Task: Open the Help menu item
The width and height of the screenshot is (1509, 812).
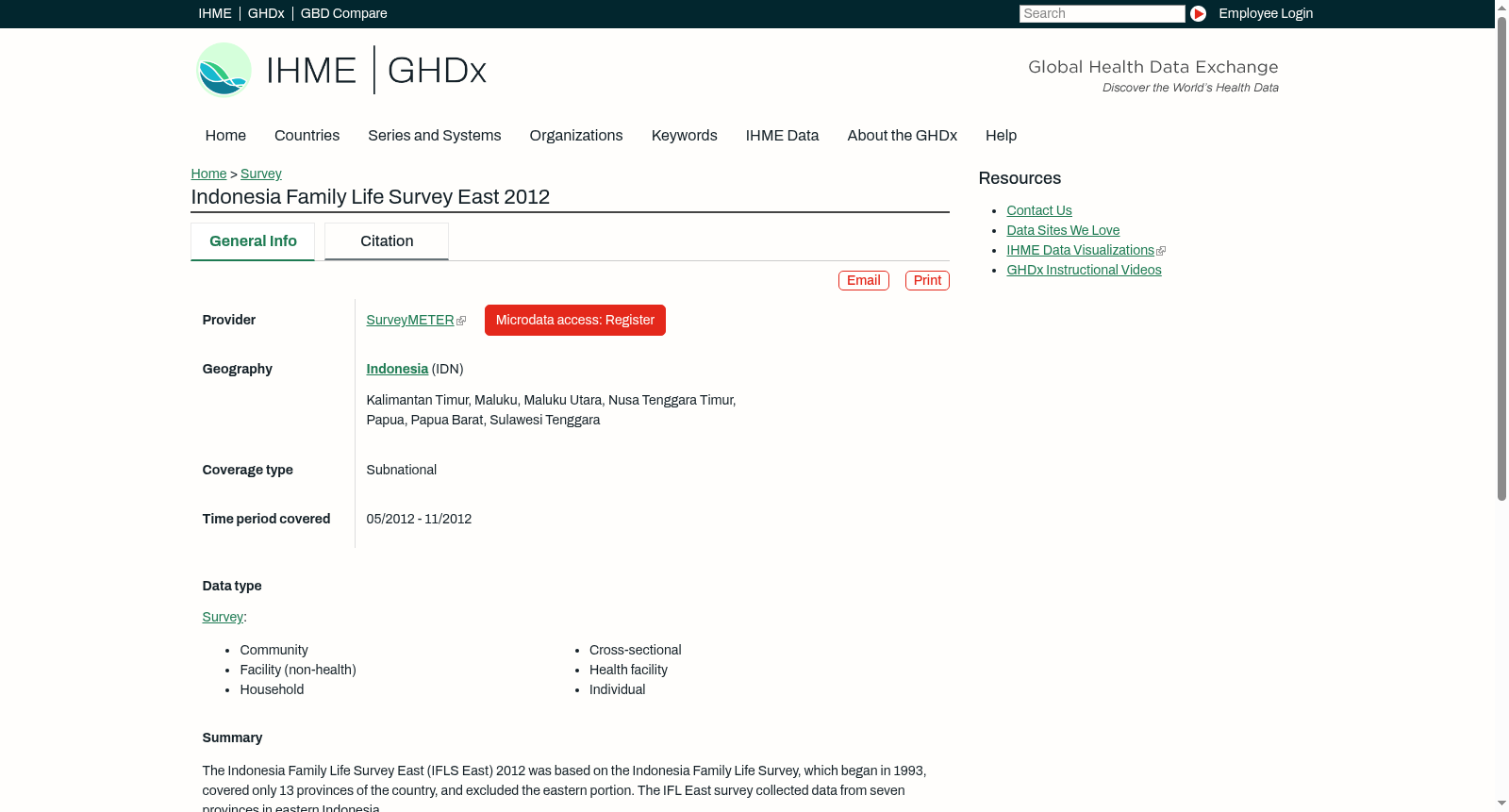Action: 1001,136
